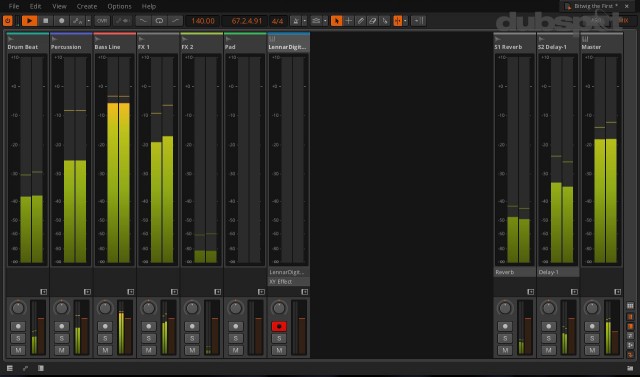Open the groove settings dropdown arrow
Image resolution: width=640 pixels, height=377 pixels.
[x=325, y=21]
